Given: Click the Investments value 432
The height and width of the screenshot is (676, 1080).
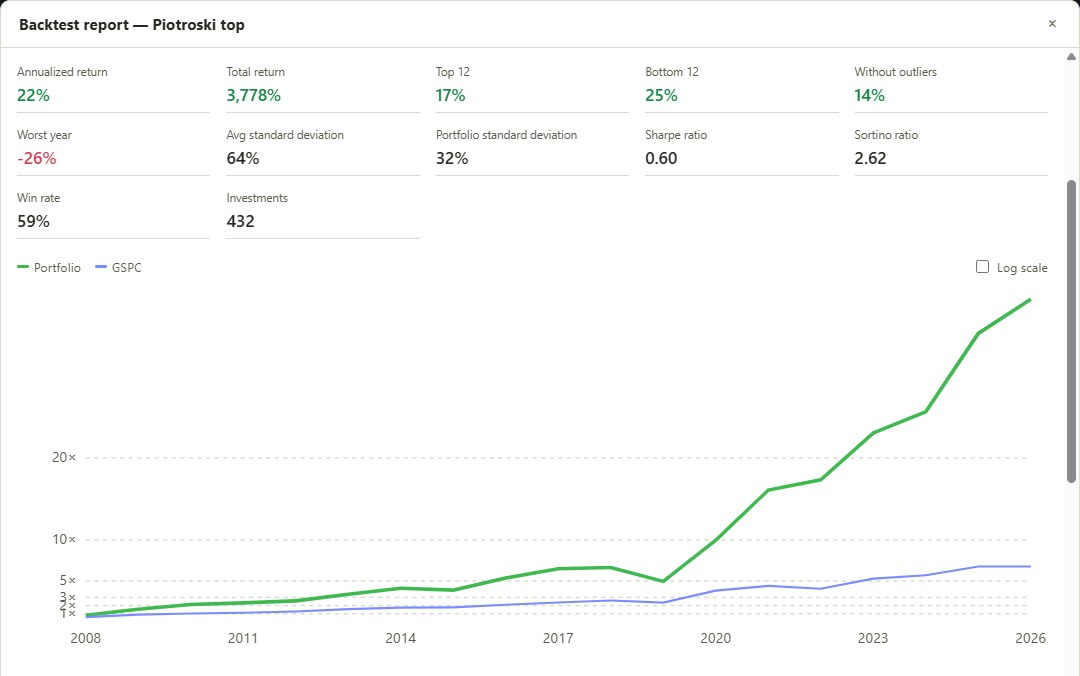Looking at the screenshot, I should click(x=240, y=221).
